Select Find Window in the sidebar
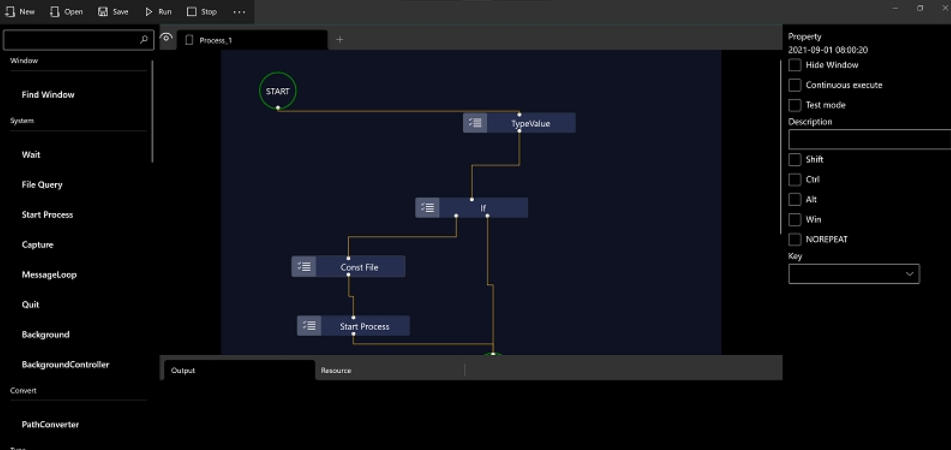Viewport: 951px width, 450px height. point(48,95)
